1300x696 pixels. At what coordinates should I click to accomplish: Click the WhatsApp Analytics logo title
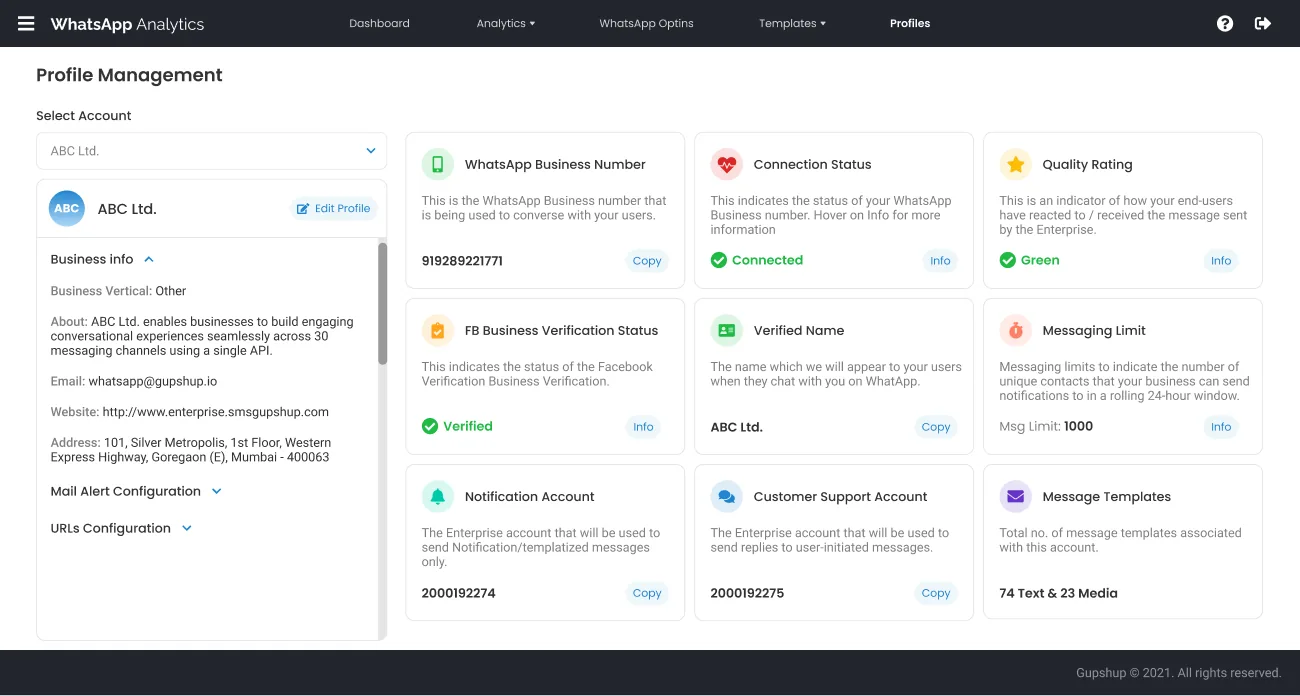[127, 24]
